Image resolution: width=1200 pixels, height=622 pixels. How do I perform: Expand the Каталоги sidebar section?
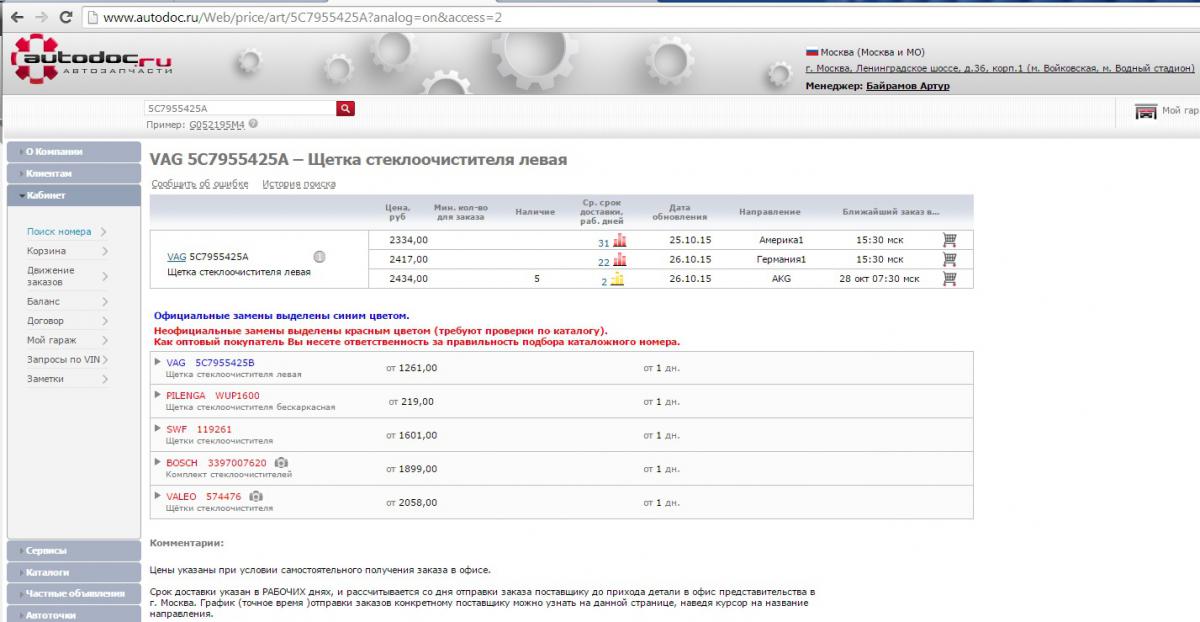point(74,573)
